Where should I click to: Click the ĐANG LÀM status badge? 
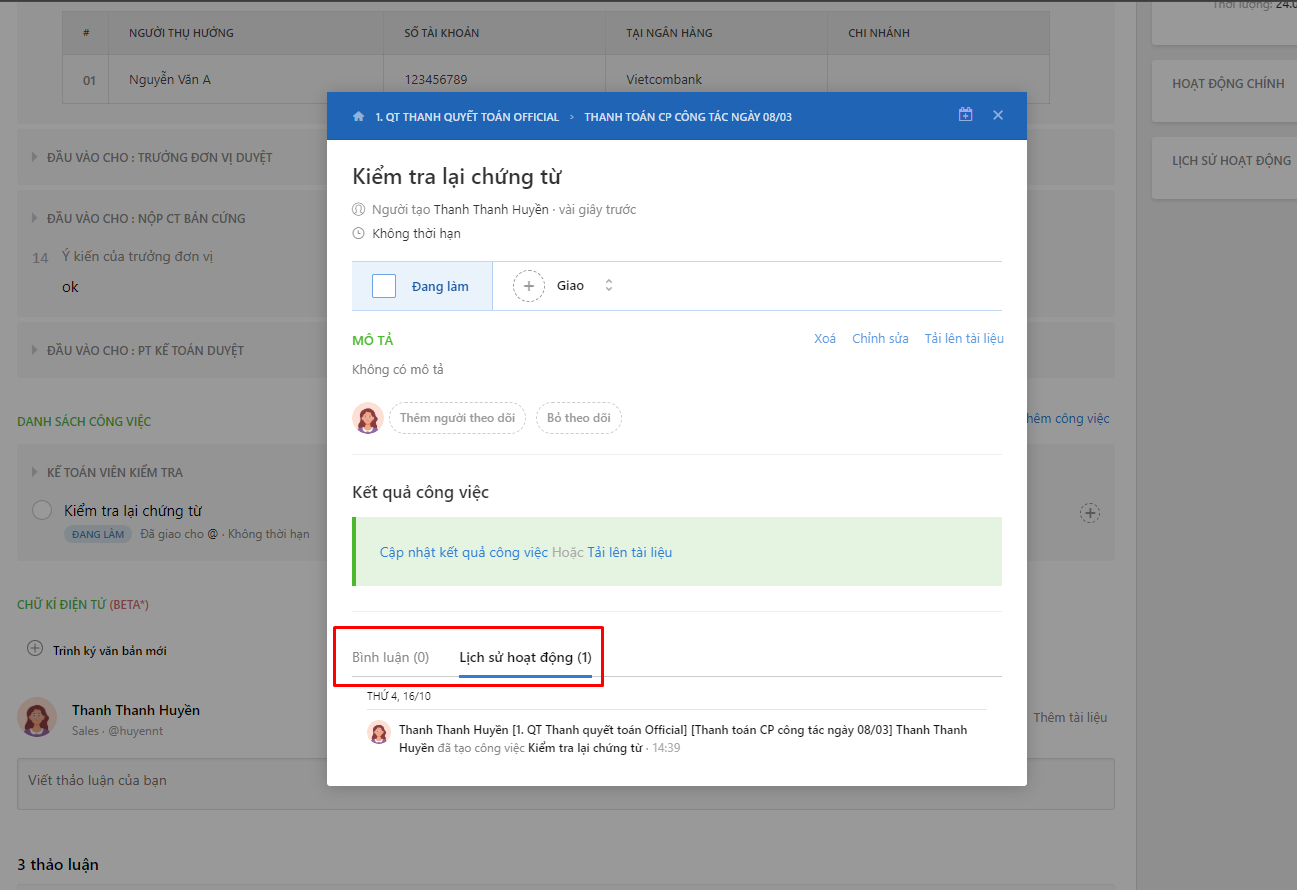(x=99, y=534)
